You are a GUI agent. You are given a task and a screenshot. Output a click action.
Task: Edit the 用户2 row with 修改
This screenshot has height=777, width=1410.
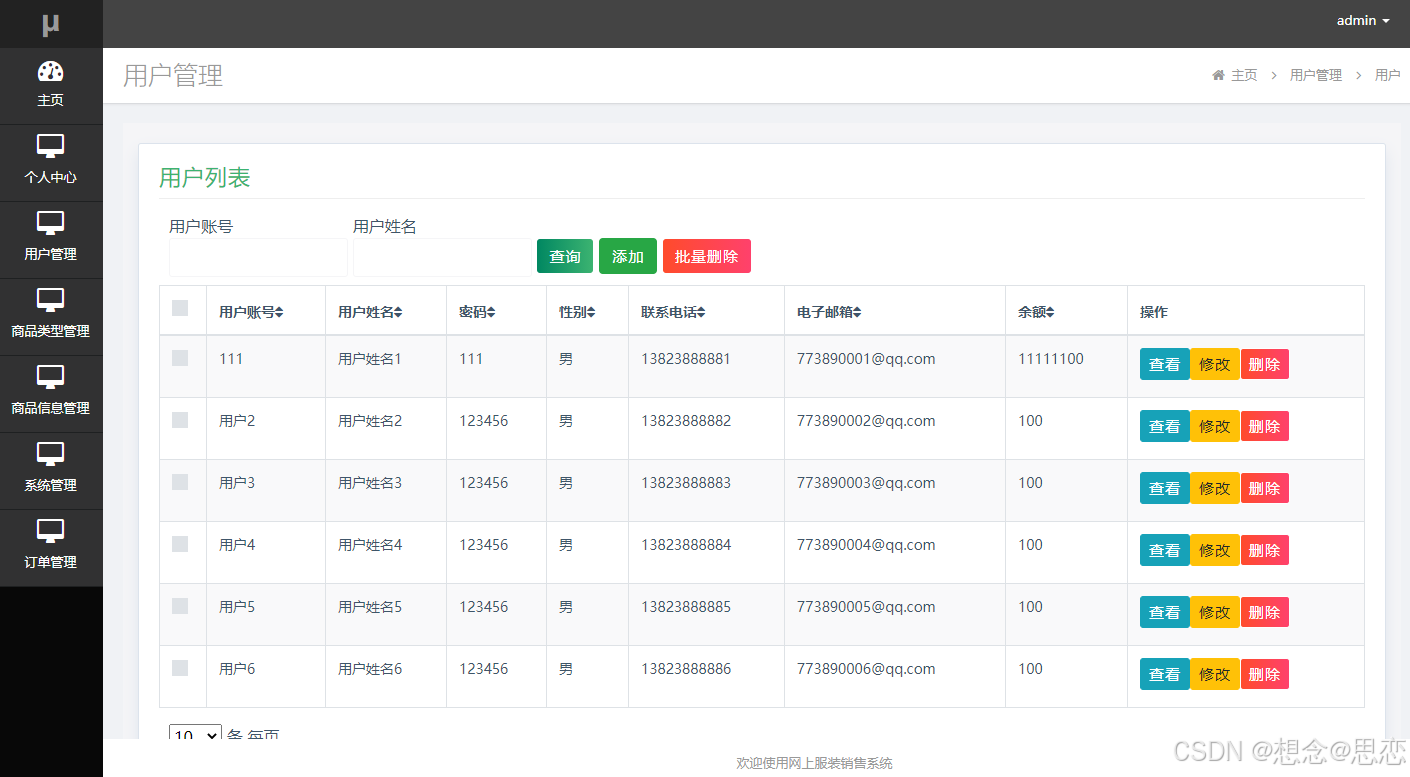(x=1215, y=426)
